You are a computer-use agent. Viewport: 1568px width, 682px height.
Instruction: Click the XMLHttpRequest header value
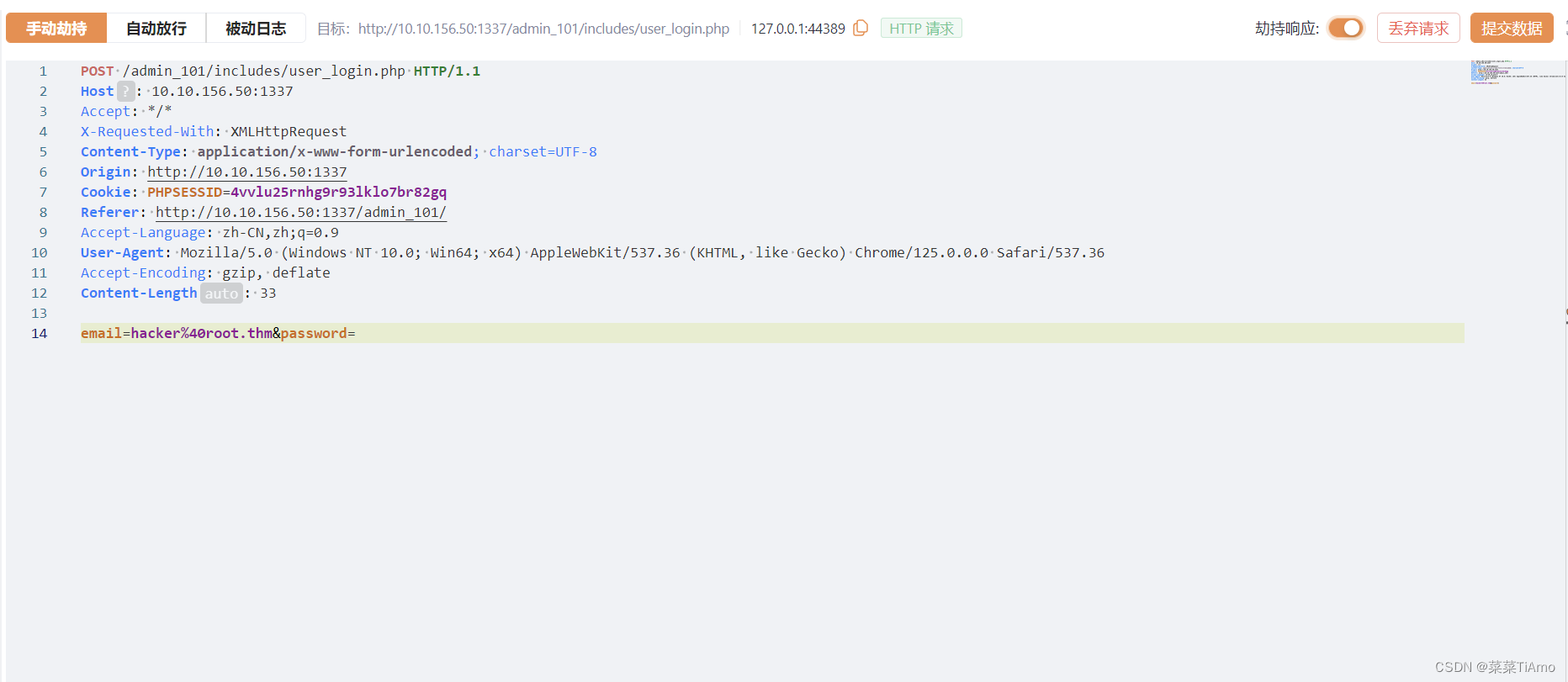pyautogui.click(x=289, y=131)
